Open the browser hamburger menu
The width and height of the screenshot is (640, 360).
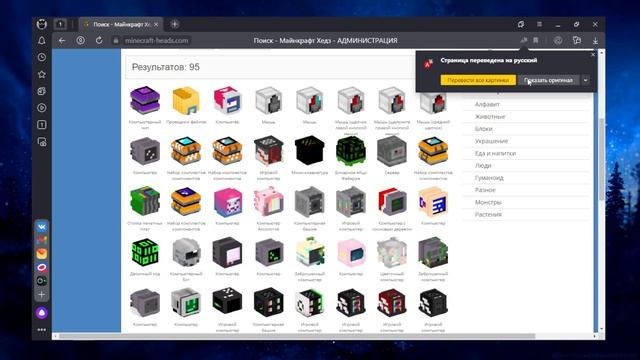pyautogui.click(x=539, y=24)
